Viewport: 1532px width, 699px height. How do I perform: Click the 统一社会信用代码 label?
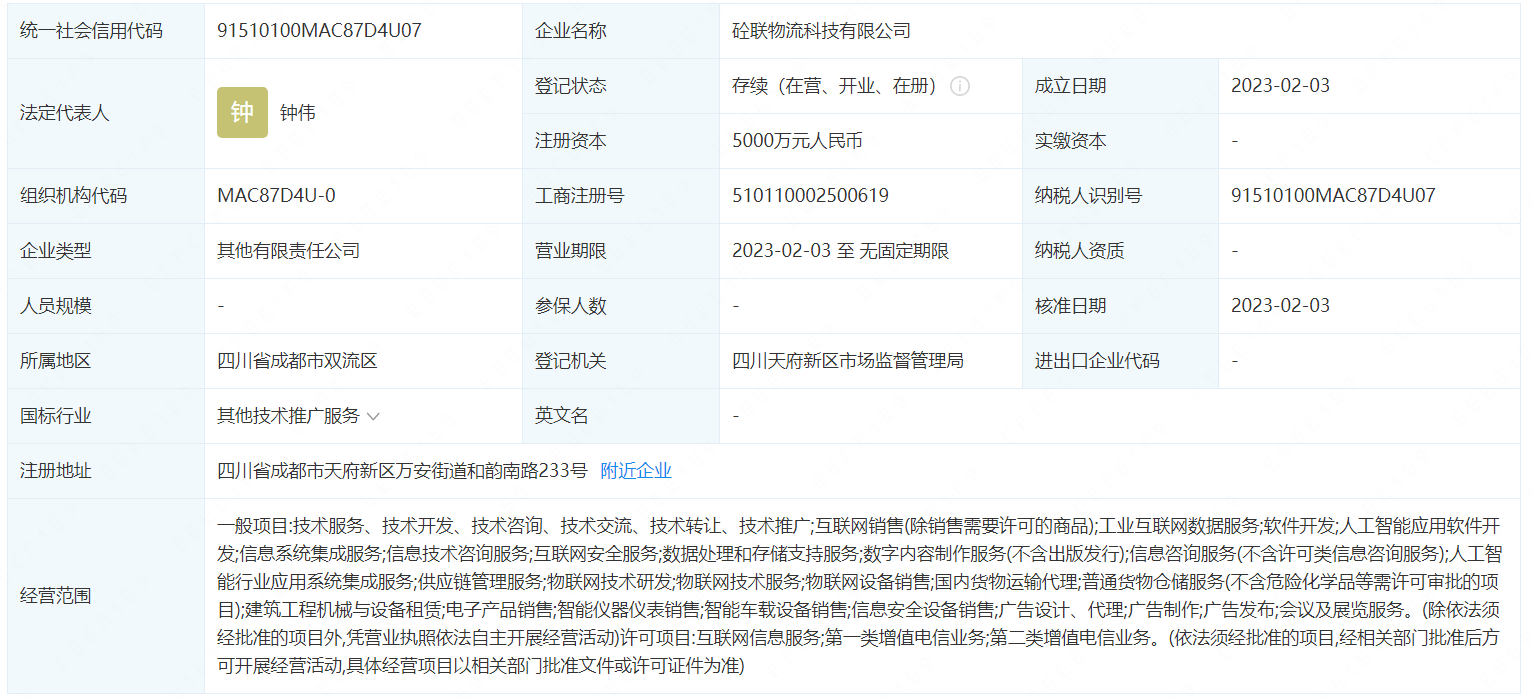click(91, 31)
